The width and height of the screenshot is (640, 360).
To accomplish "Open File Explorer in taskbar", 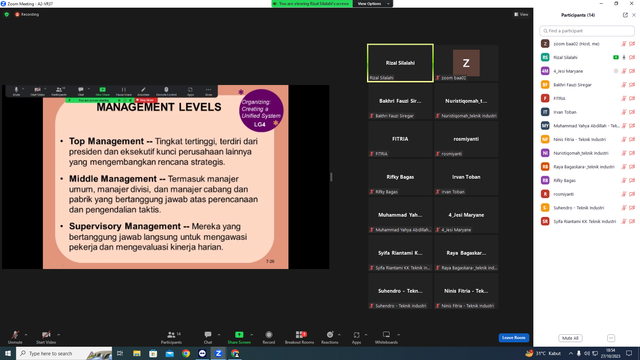I will (137, 353).
